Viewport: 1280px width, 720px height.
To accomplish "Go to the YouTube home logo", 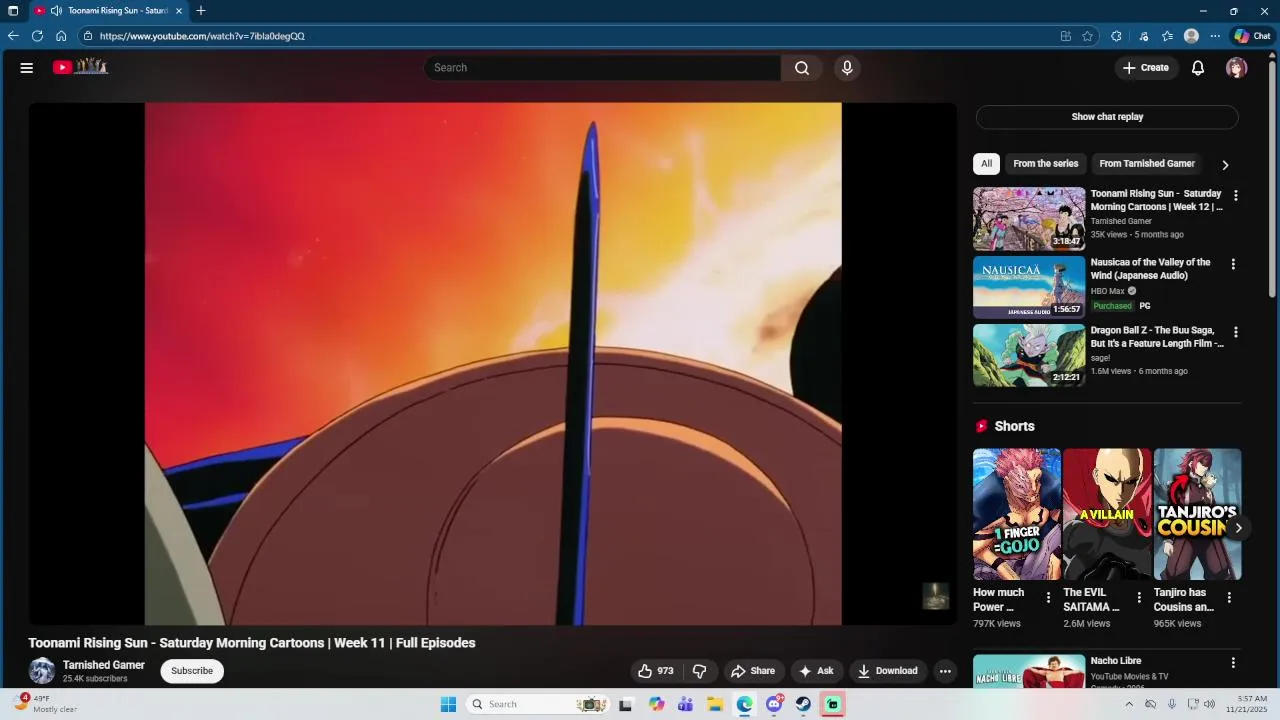I will coord(80,67).
